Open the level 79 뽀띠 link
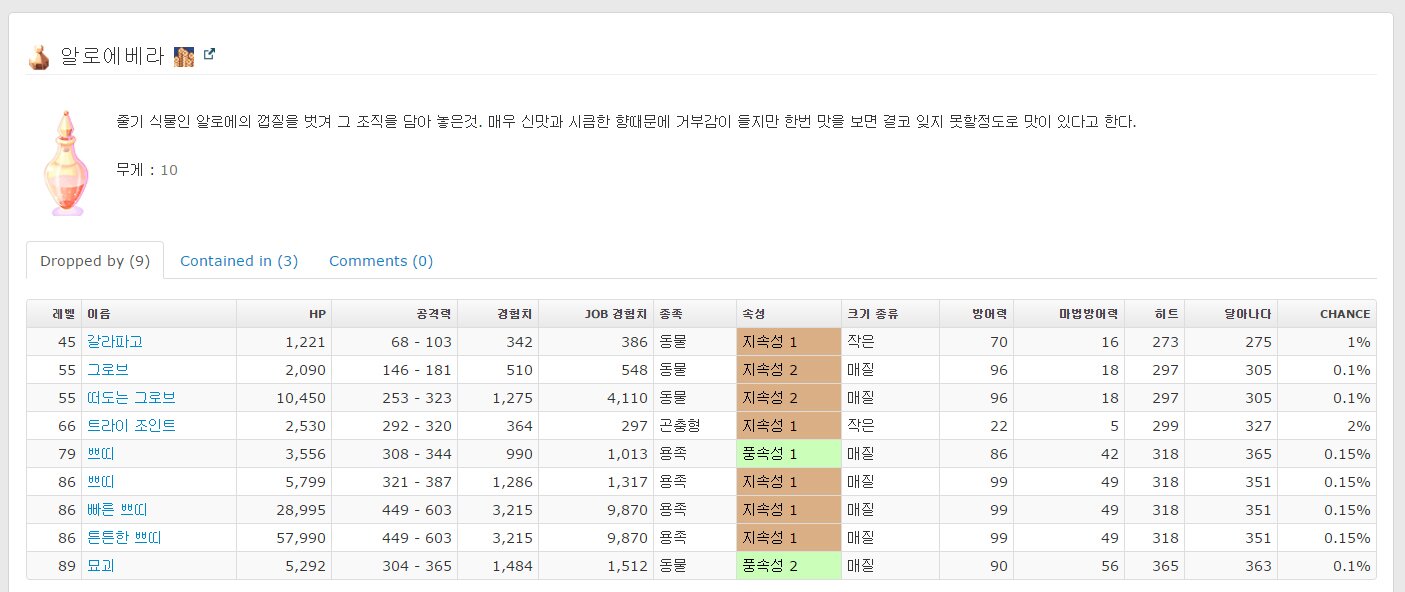This screenshot has width=1405, height=592. [x=101, y=454]
